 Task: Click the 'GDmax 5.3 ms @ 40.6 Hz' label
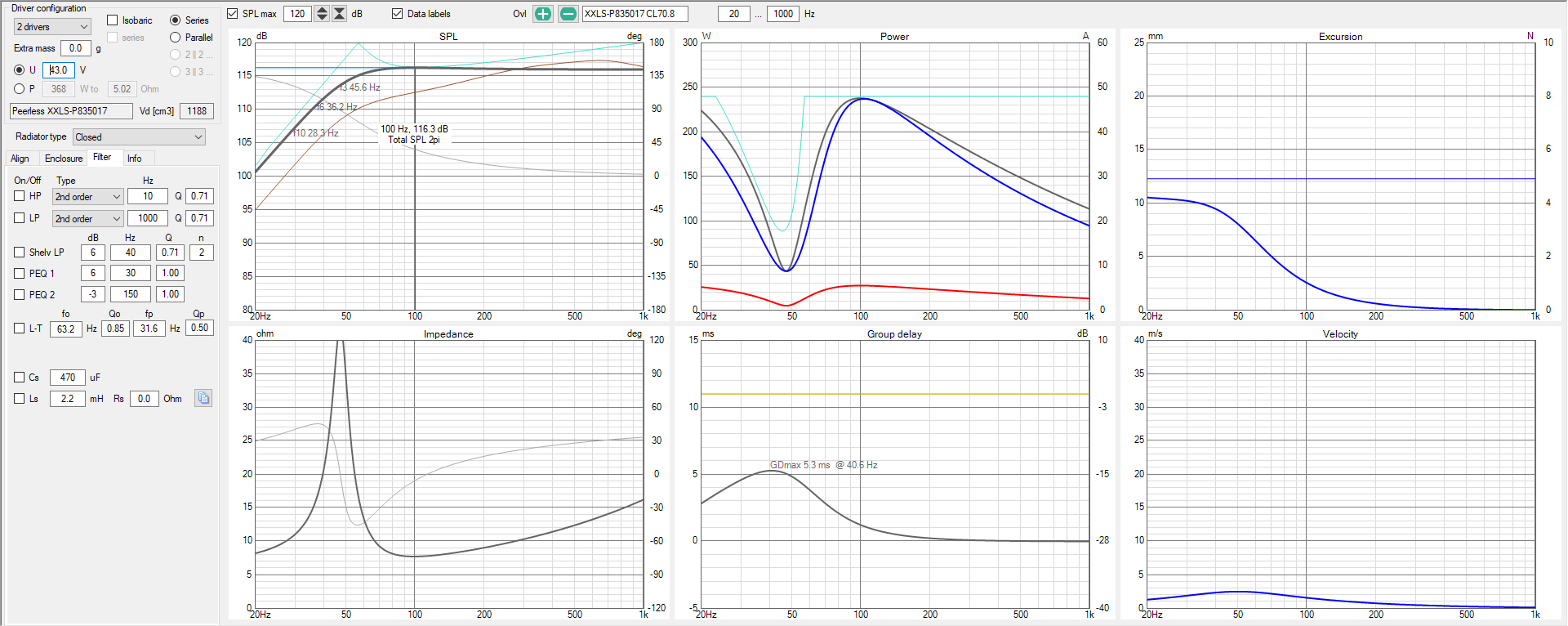tap(823, 465)
